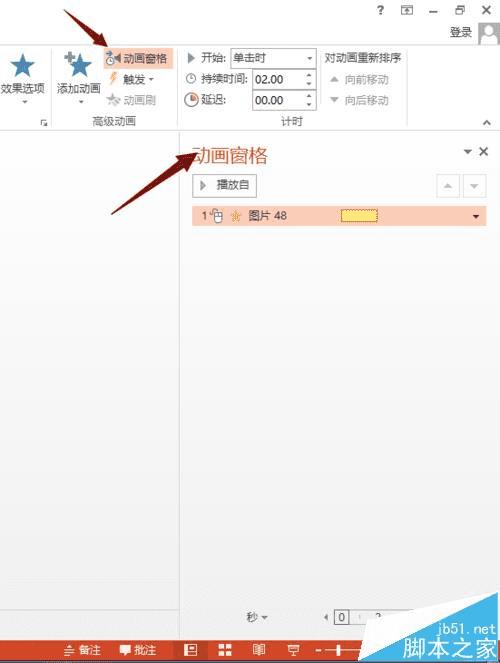Click Play From (播放自) button
The image size is (500, 663).
pos(224,186)
